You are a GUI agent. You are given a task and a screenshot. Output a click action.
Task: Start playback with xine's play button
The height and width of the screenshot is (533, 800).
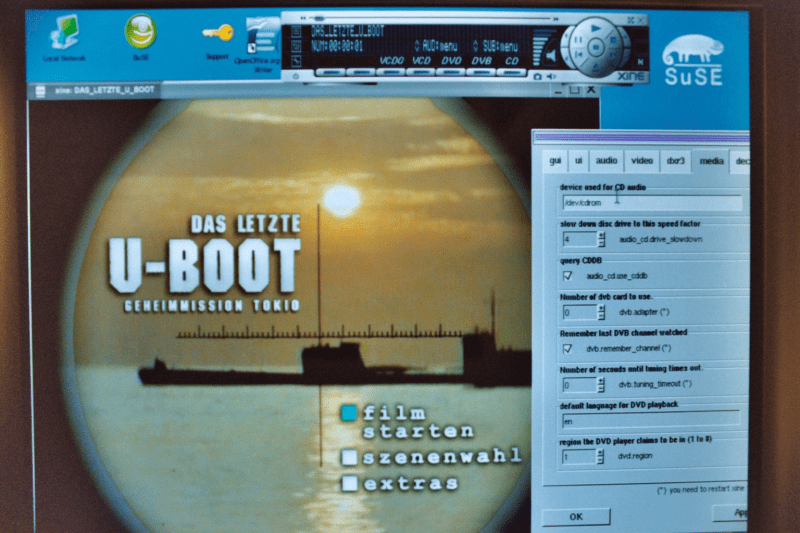[595, 29]
